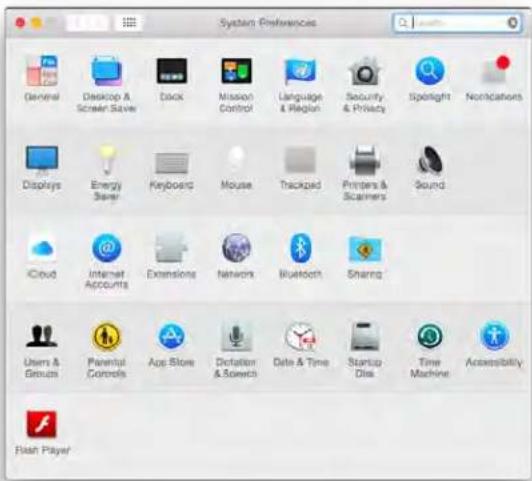Click the back/forward navigation control
This screenshot has height=481, width=532.
tap(88, 22)
